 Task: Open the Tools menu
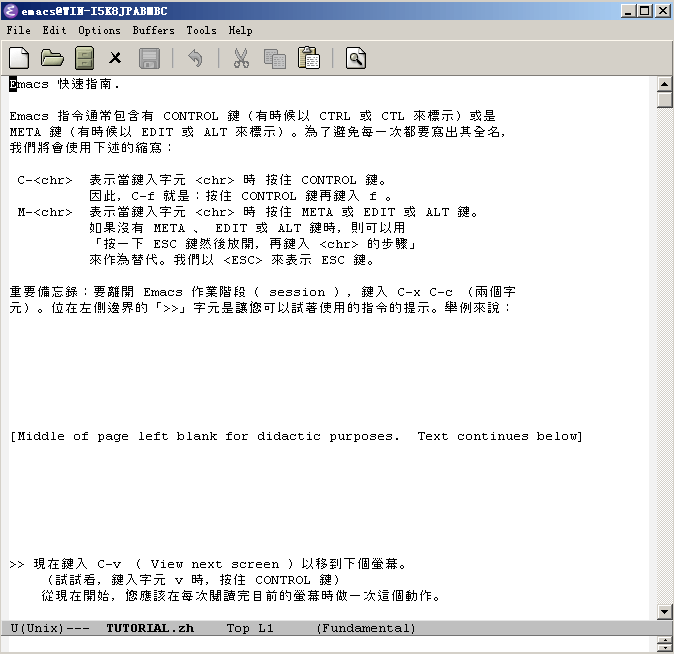(x=201, y=31)
